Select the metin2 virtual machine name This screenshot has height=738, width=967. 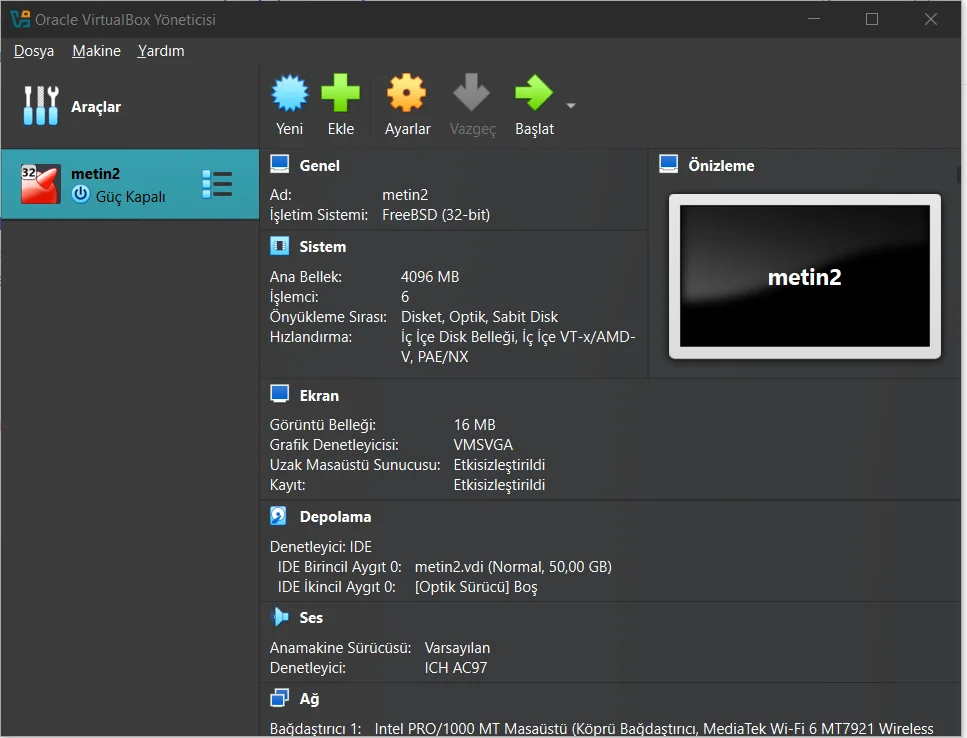[x=96, y=174]
